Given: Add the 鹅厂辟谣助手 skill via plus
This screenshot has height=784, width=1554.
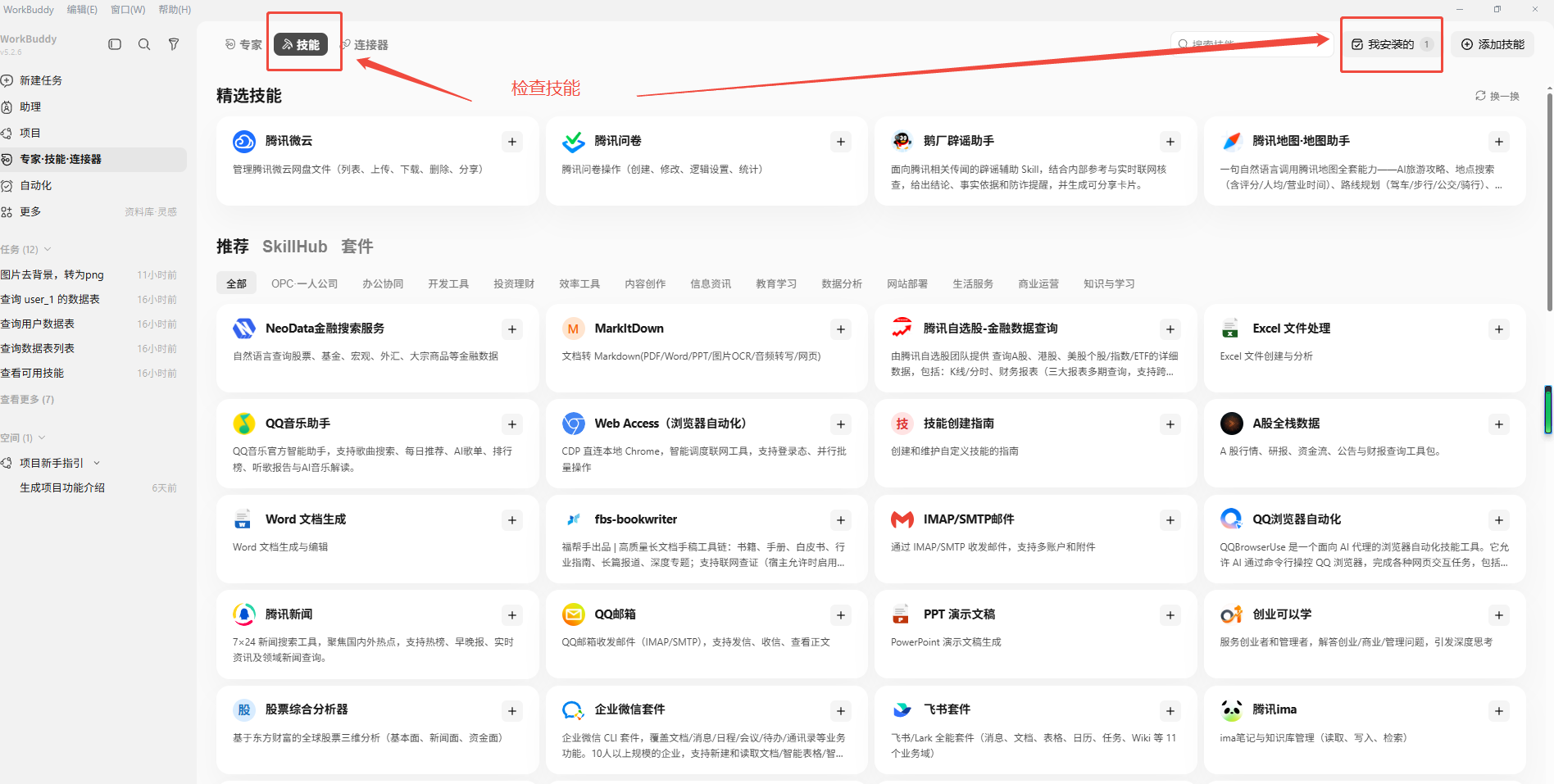Looking at the screenshot, I should click(1170, 142).
